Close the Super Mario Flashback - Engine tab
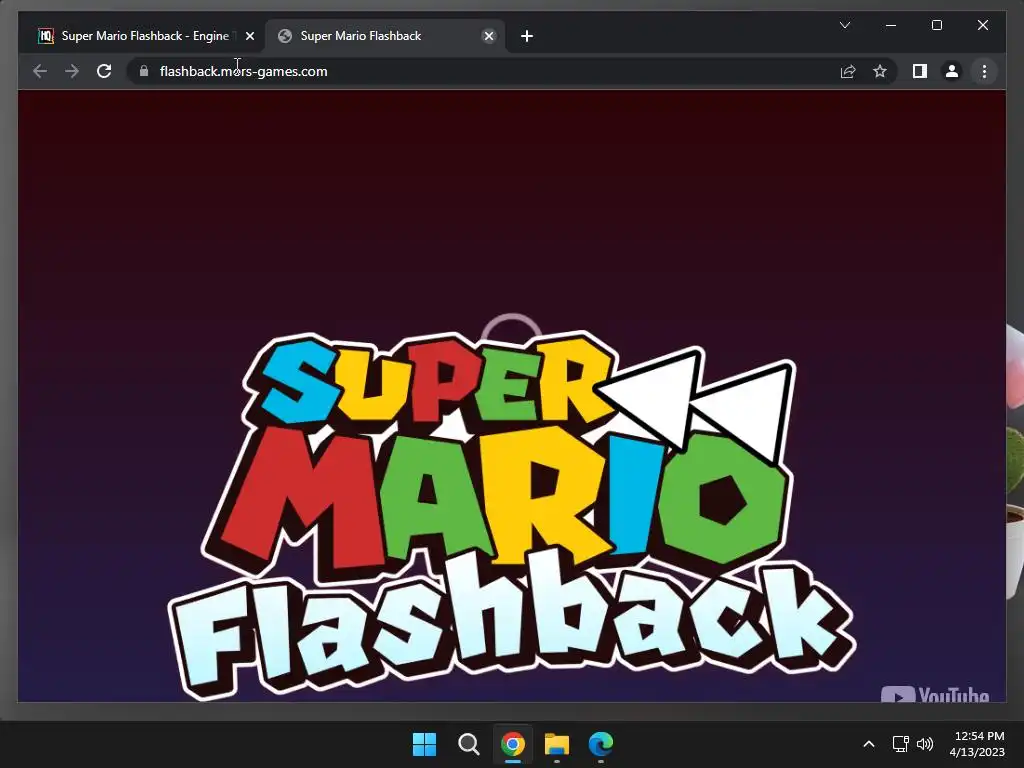1024x768 pixels. pos(249,37)
